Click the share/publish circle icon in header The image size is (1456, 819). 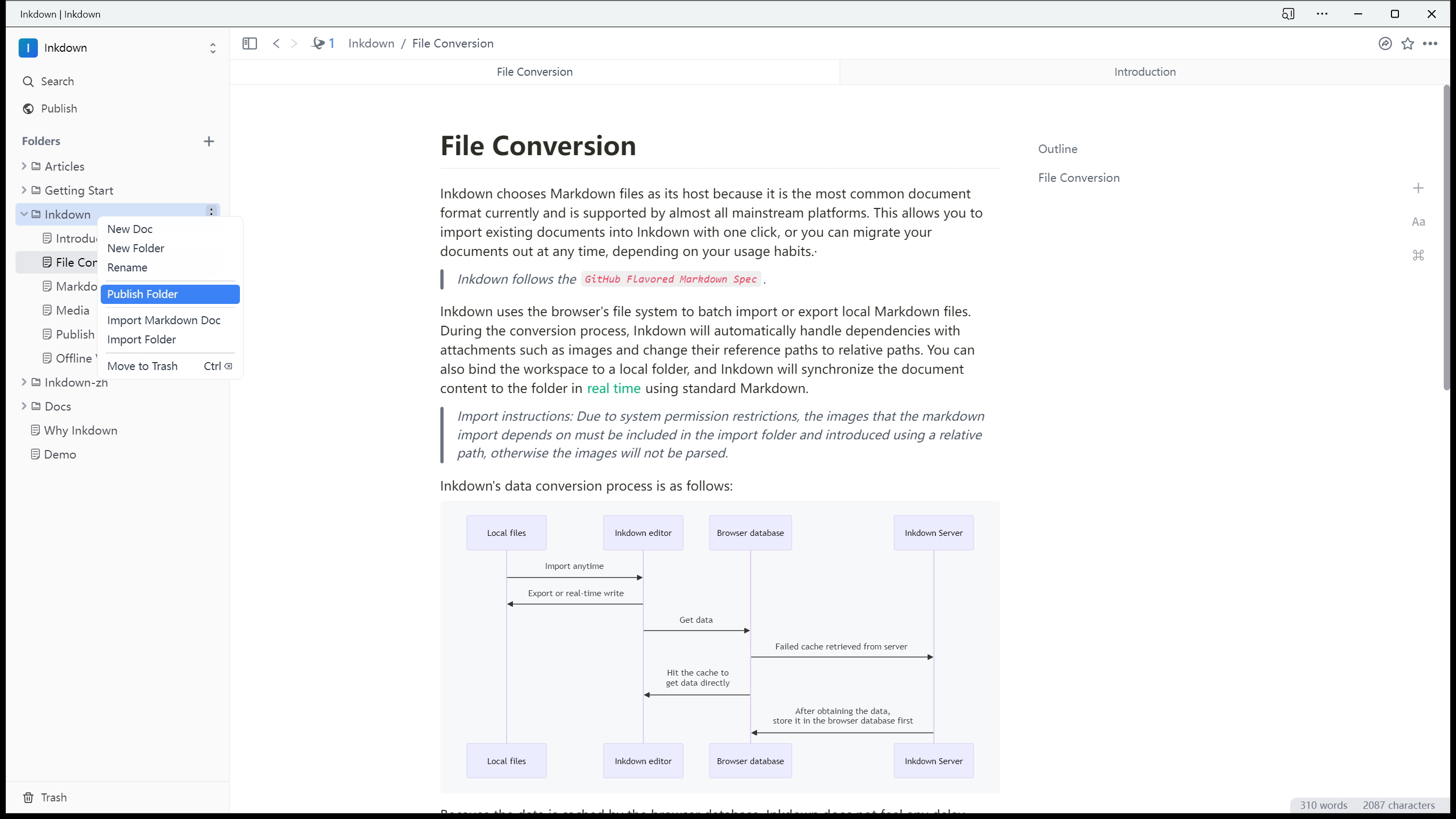coord(1385,44)
